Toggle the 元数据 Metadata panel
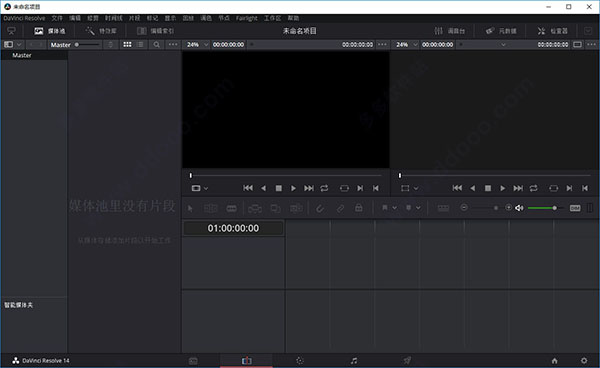Viewport: 600px width, 368px height. [x=501, y=31]
